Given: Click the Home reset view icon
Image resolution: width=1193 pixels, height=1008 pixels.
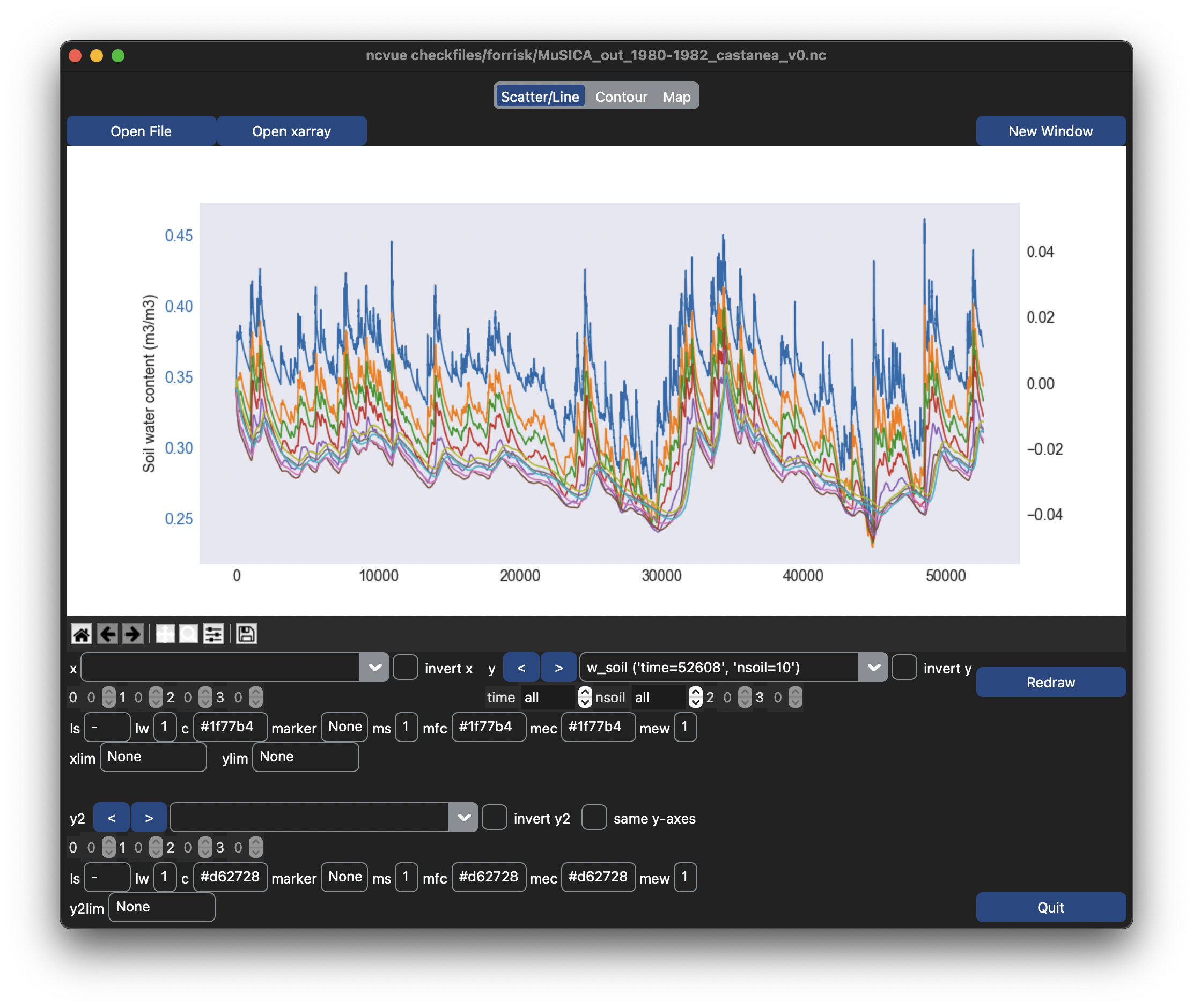Looking at the screenshot, I should tap(81, 634).
